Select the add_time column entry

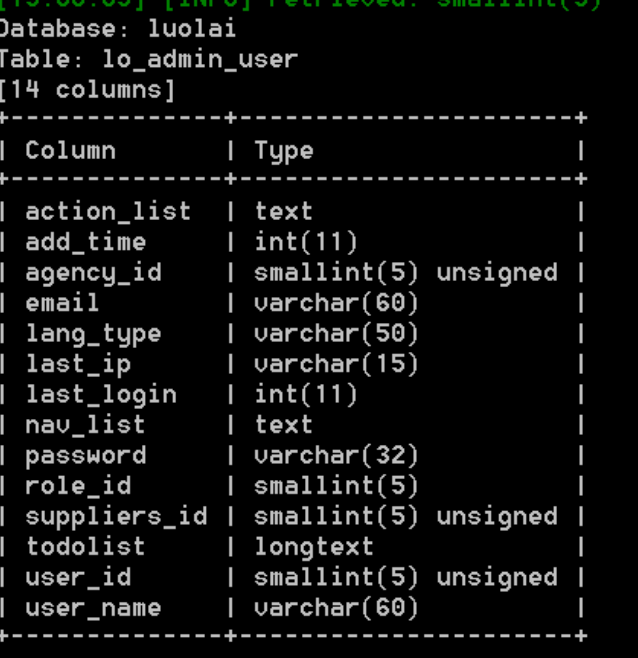(86, 242)
